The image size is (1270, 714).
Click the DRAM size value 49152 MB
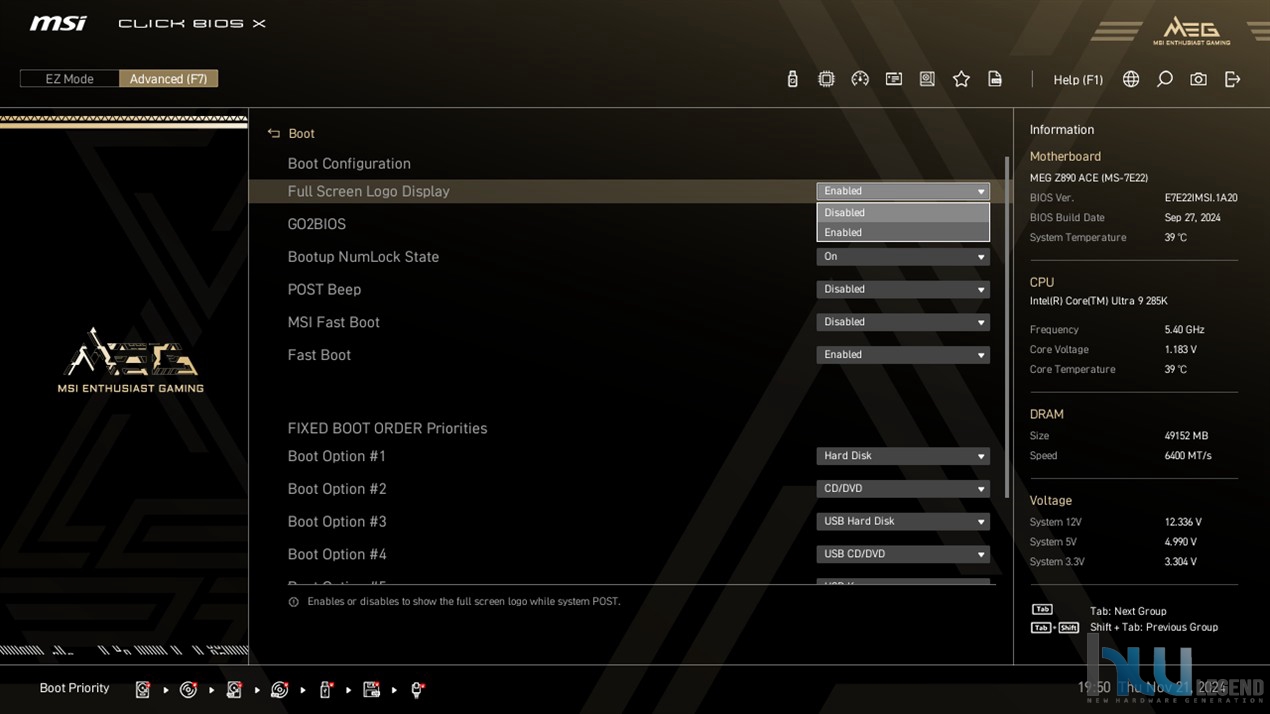click(1186, 436)
